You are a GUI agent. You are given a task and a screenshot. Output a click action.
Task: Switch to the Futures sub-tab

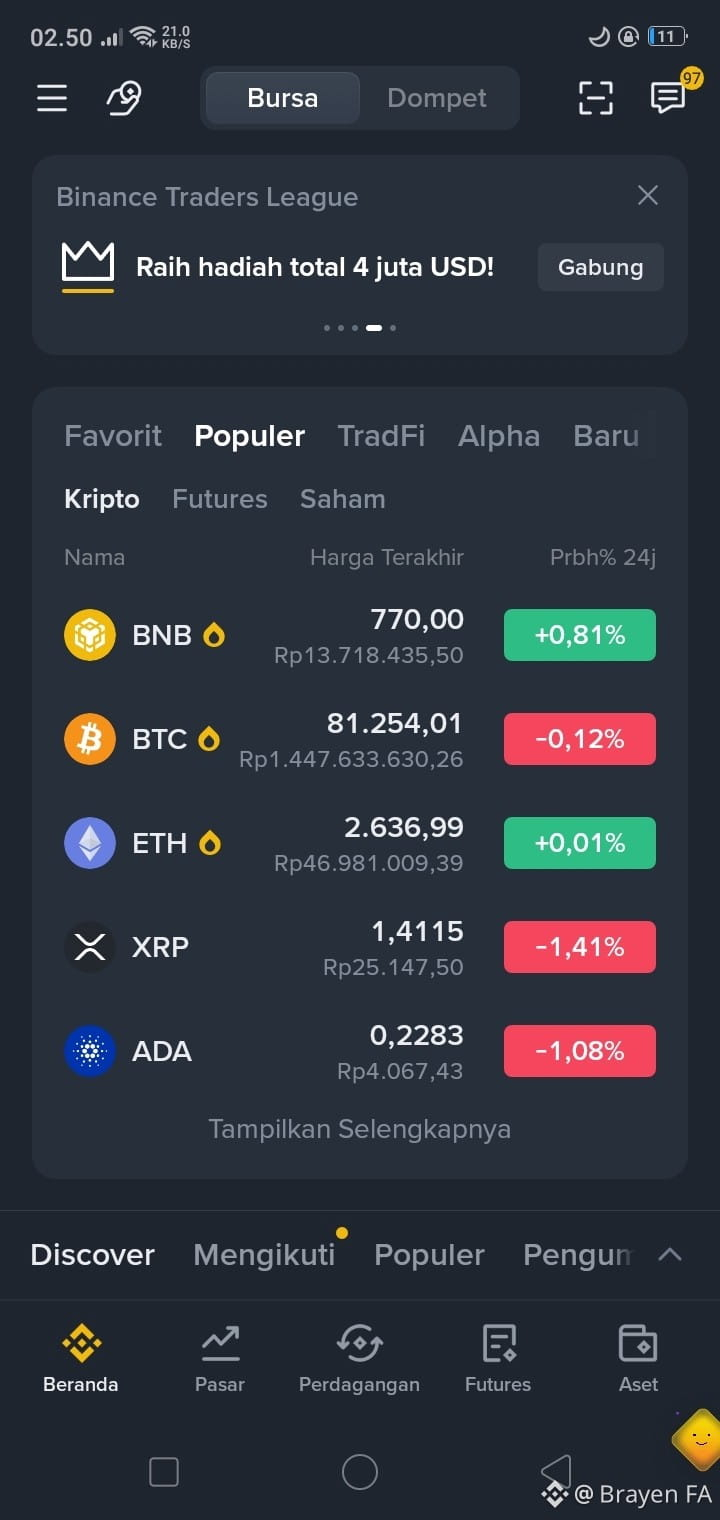click(220, 499)
